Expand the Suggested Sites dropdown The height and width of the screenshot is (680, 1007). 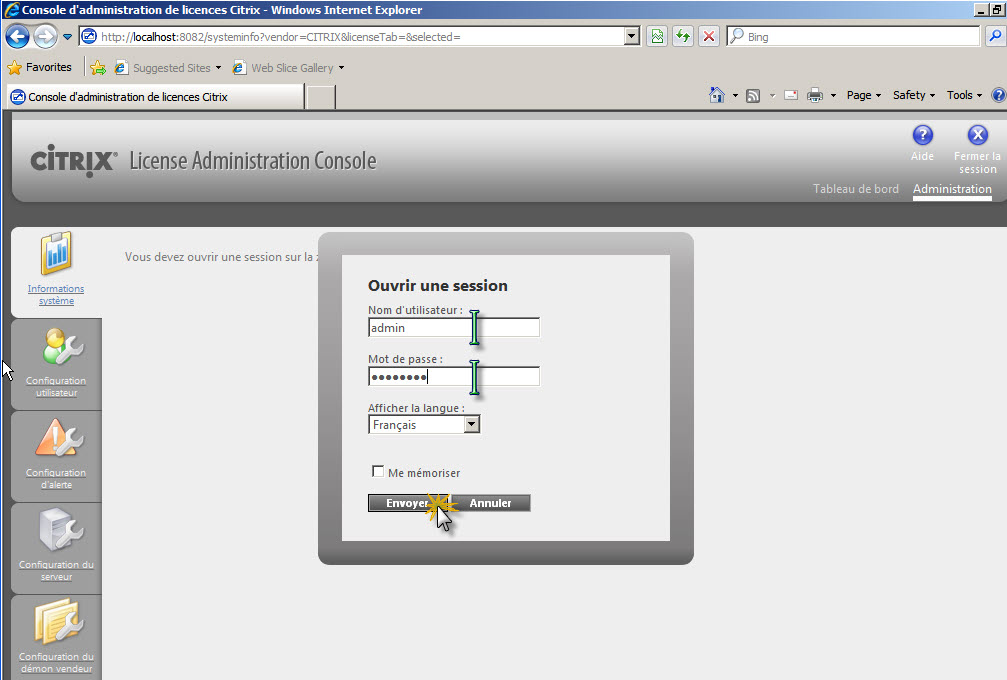pyautogui.click(x=218, y=67)
